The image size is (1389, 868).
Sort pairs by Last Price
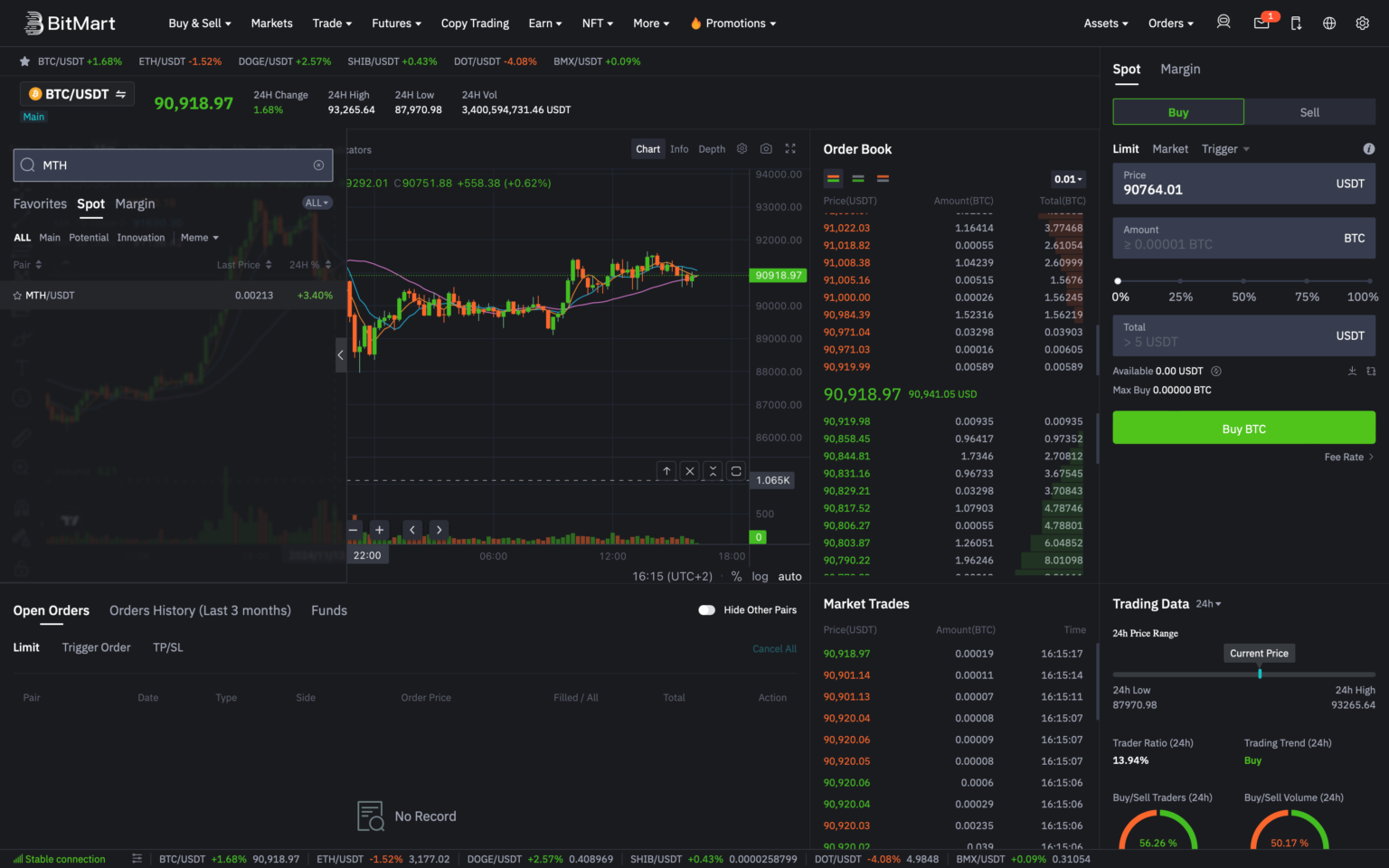tap(244, 265)
